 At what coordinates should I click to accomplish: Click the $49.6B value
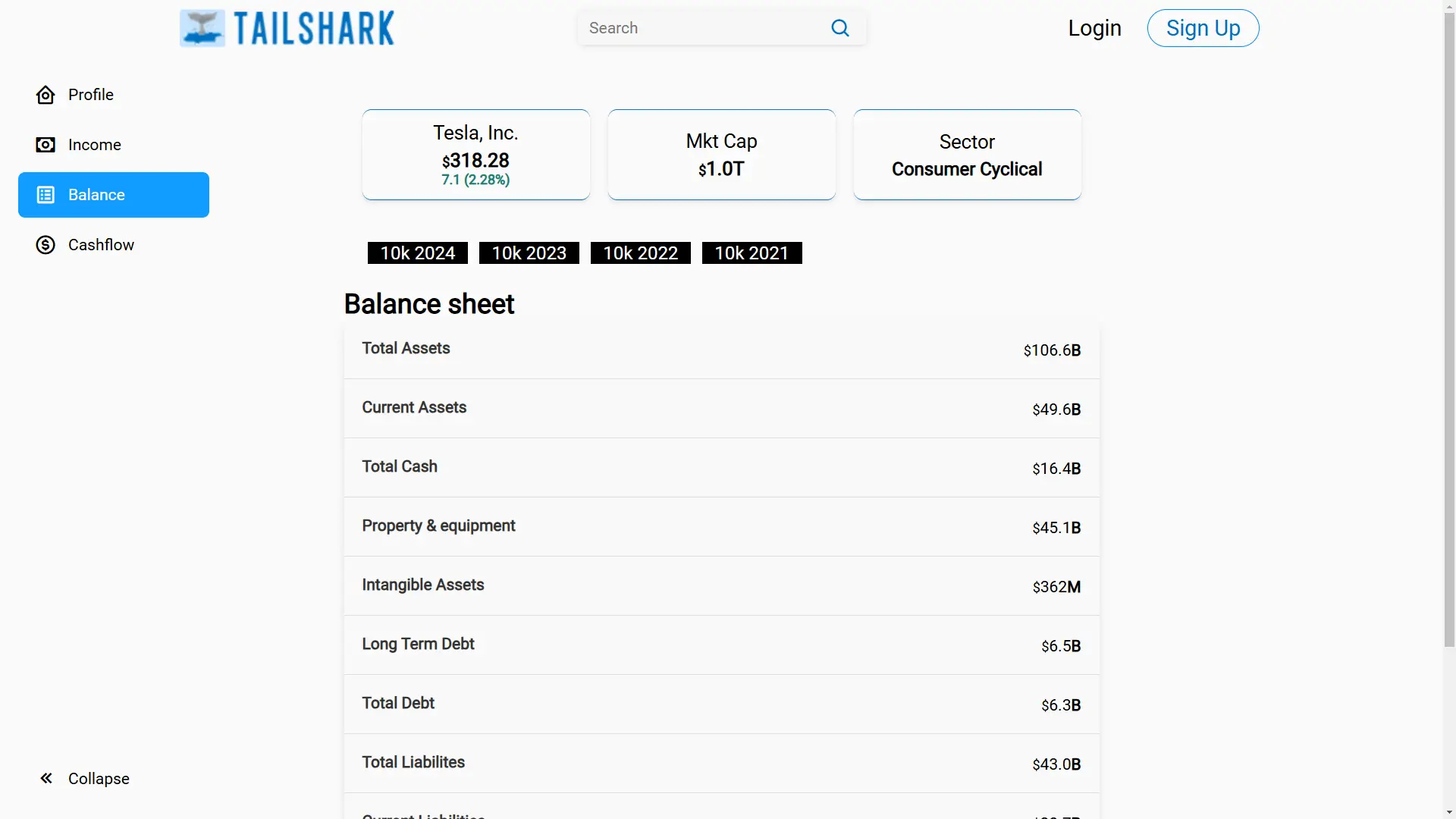coord(1056,409)
